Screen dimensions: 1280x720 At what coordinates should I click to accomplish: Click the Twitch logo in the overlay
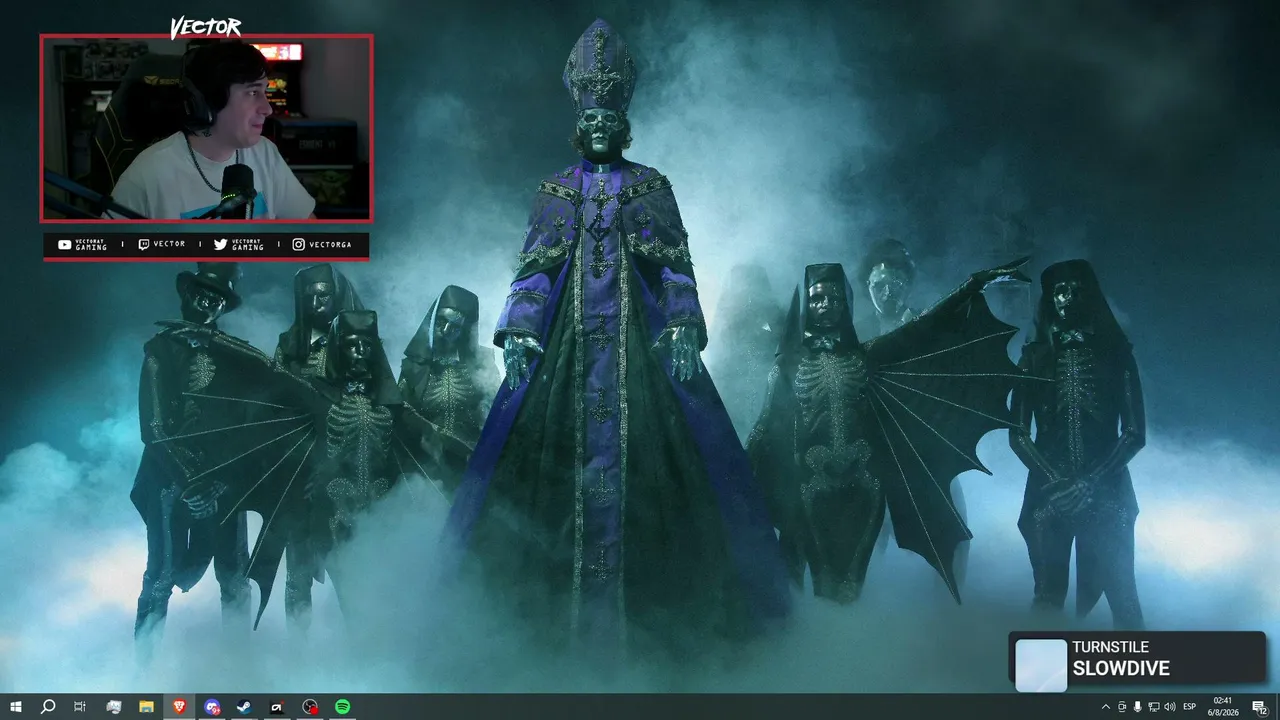(144, 244)
